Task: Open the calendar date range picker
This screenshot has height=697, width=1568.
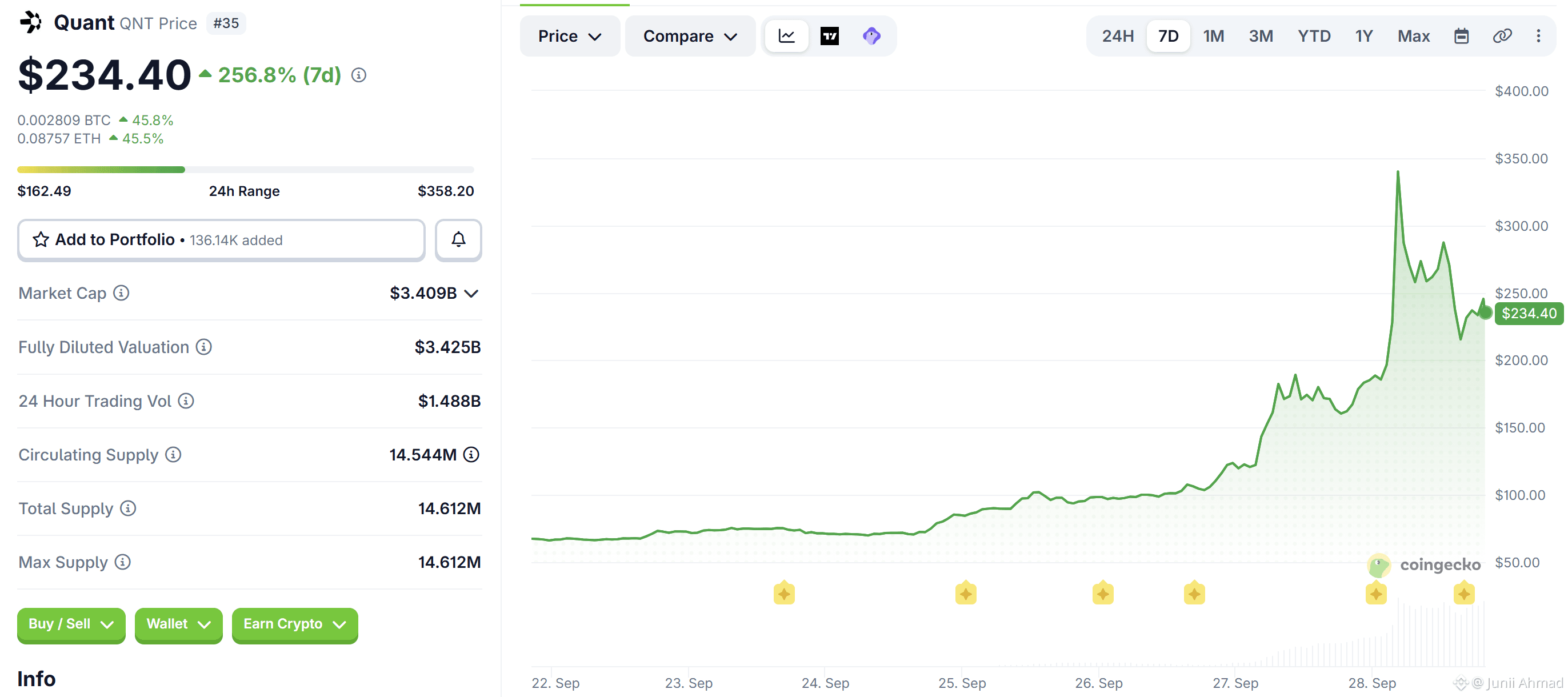Action: point(1461,37)
